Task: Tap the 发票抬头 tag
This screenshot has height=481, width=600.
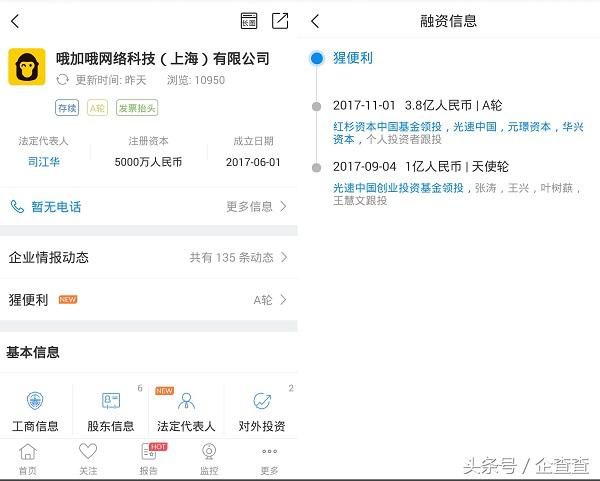Action: (137, 108)
